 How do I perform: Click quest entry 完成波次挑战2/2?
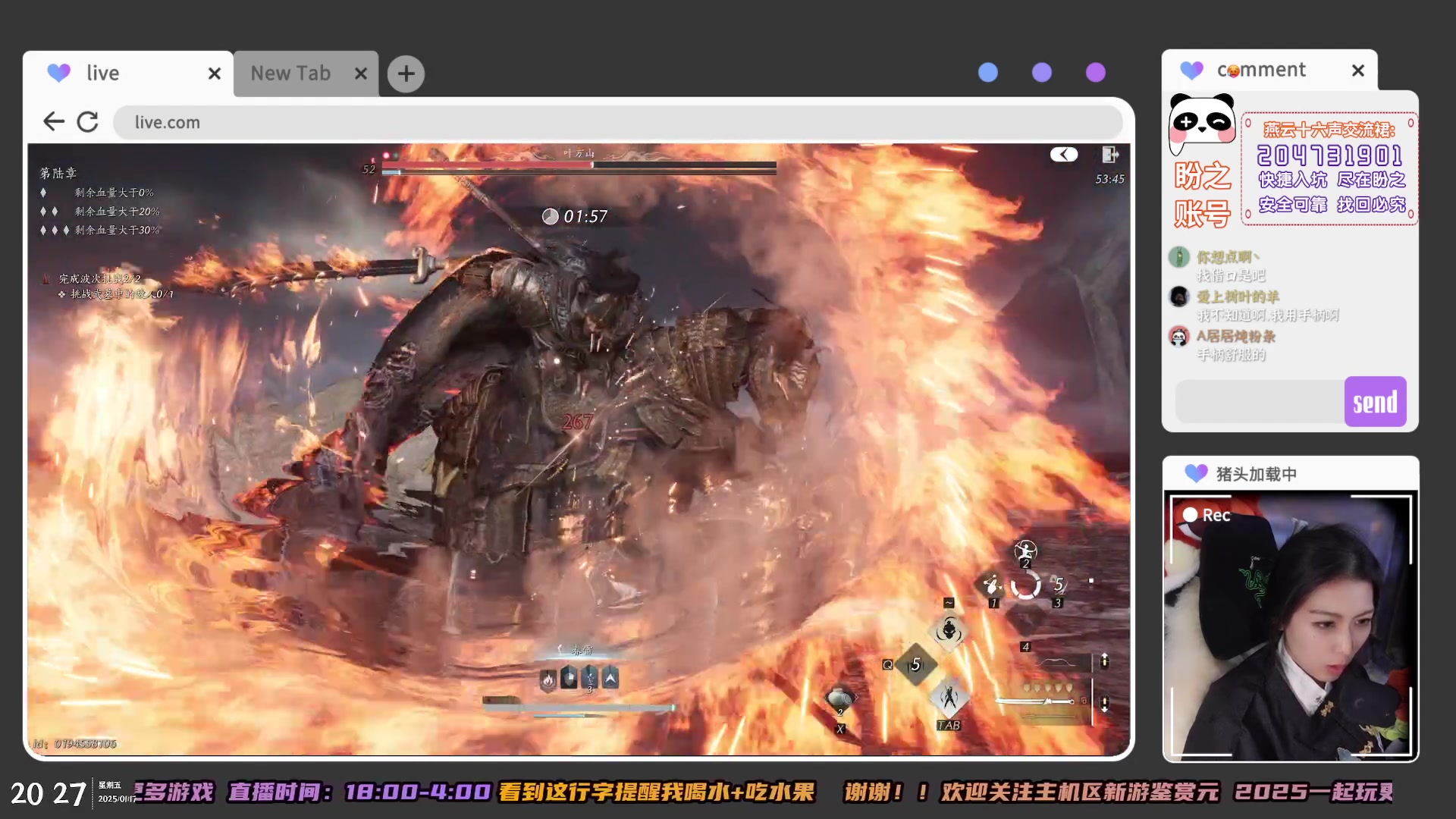click(99, 278)
